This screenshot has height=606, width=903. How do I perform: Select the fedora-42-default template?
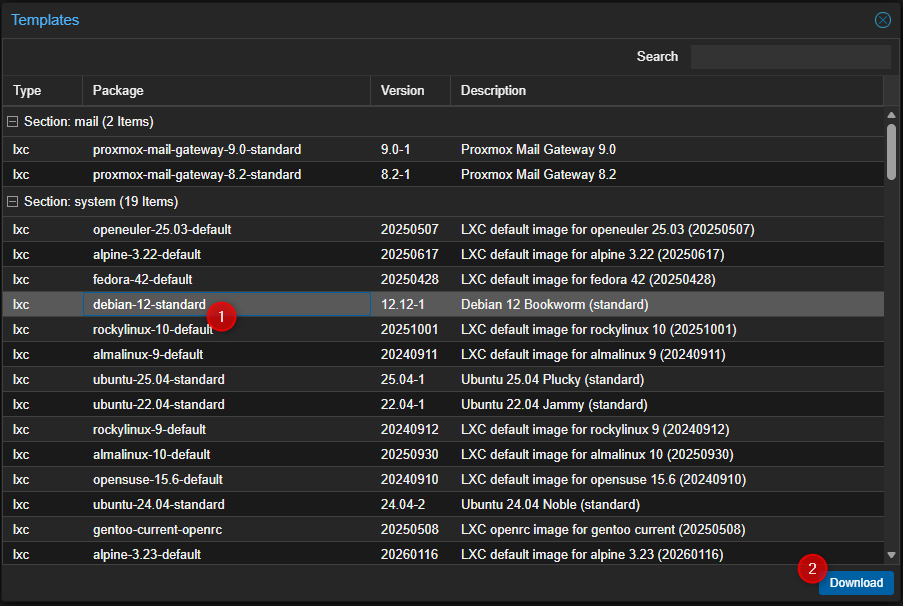pos(200,279)
